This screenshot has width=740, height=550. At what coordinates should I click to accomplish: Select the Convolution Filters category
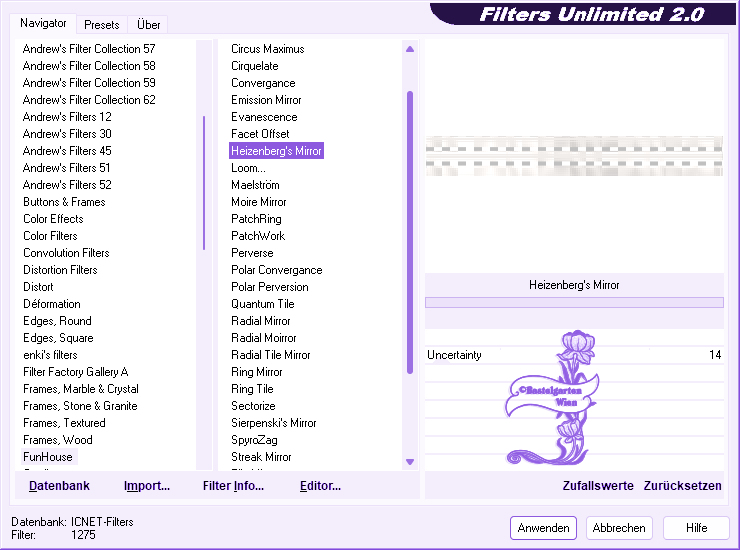pos(66,253)
